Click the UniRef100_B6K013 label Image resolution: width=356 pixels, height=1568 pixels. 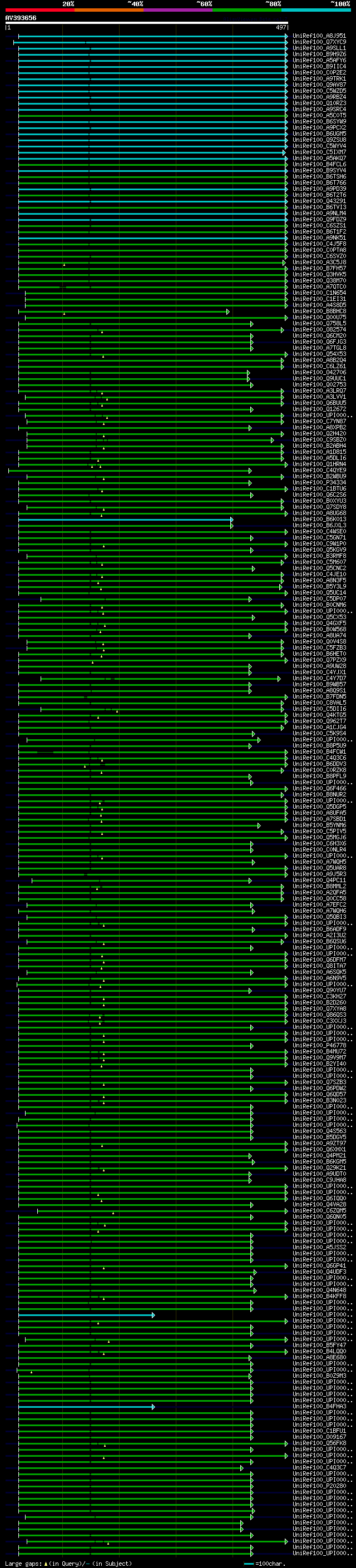click(319, 519)
